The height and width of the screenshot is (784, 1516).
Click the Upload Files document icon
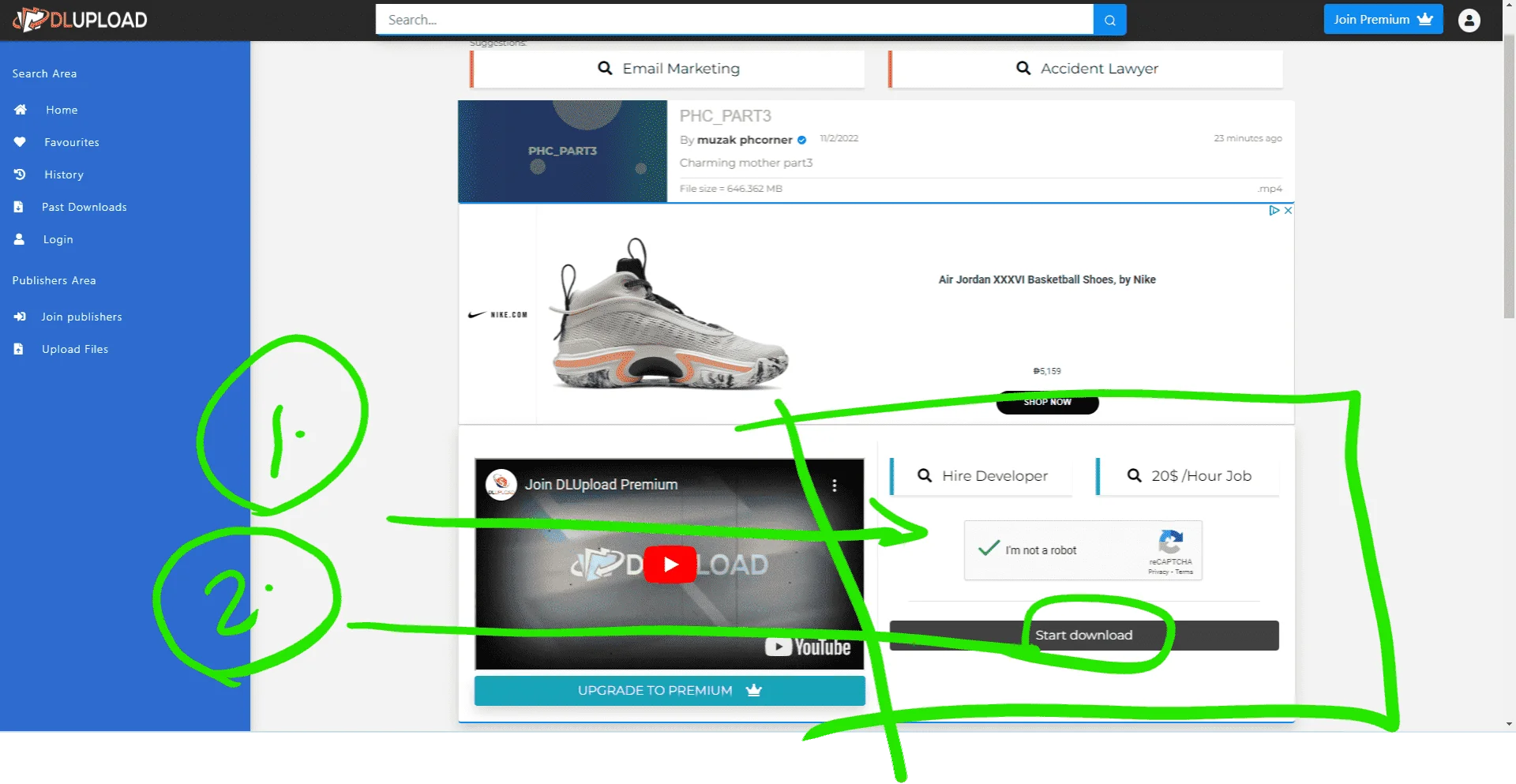click(18, 349)
